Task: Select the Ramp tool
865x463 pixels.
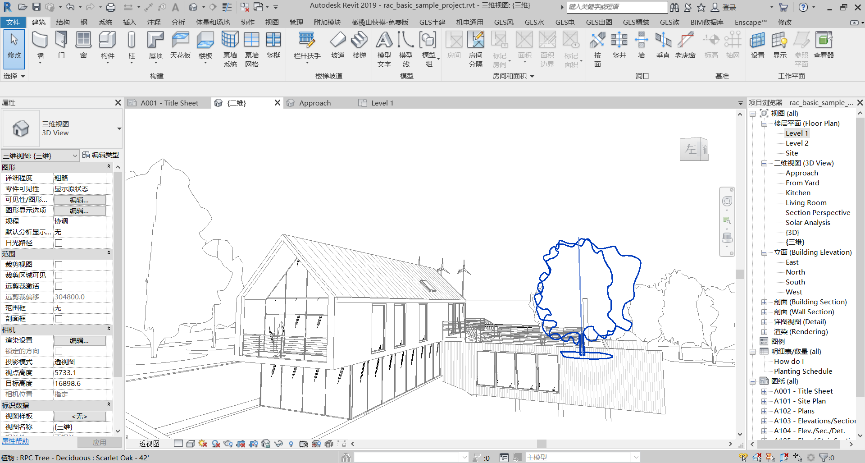Action: [x=338, y=45]
